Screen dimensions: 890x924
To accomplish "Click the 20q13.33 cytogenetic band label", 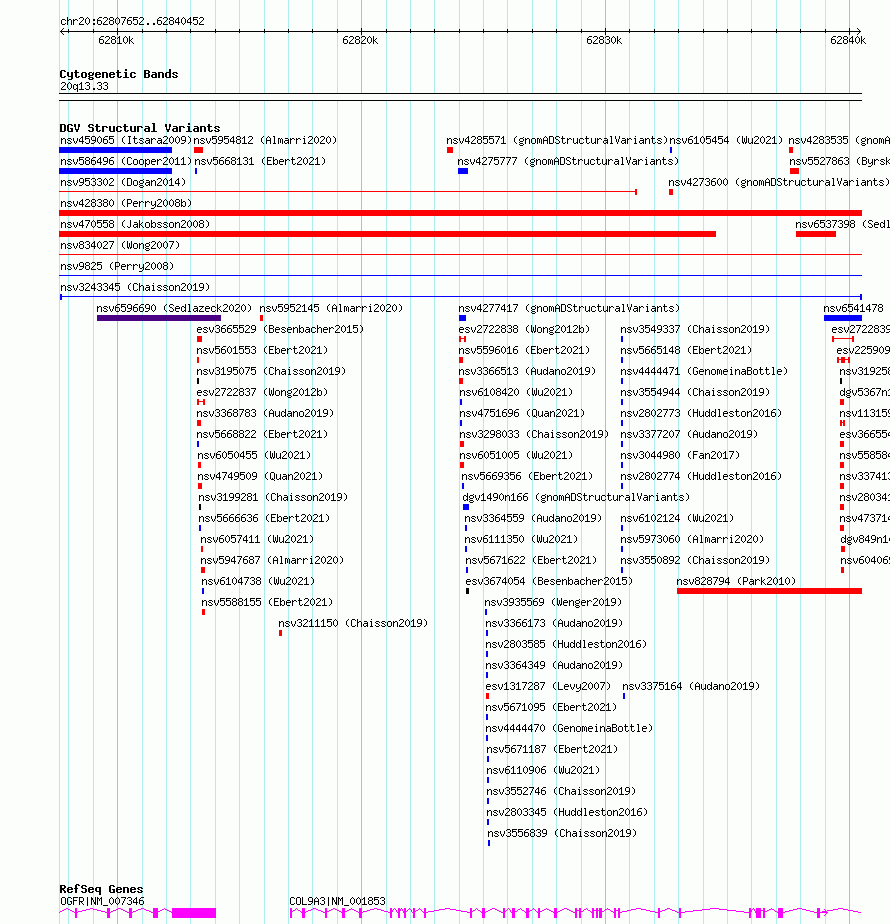I will tap(84, 87).
